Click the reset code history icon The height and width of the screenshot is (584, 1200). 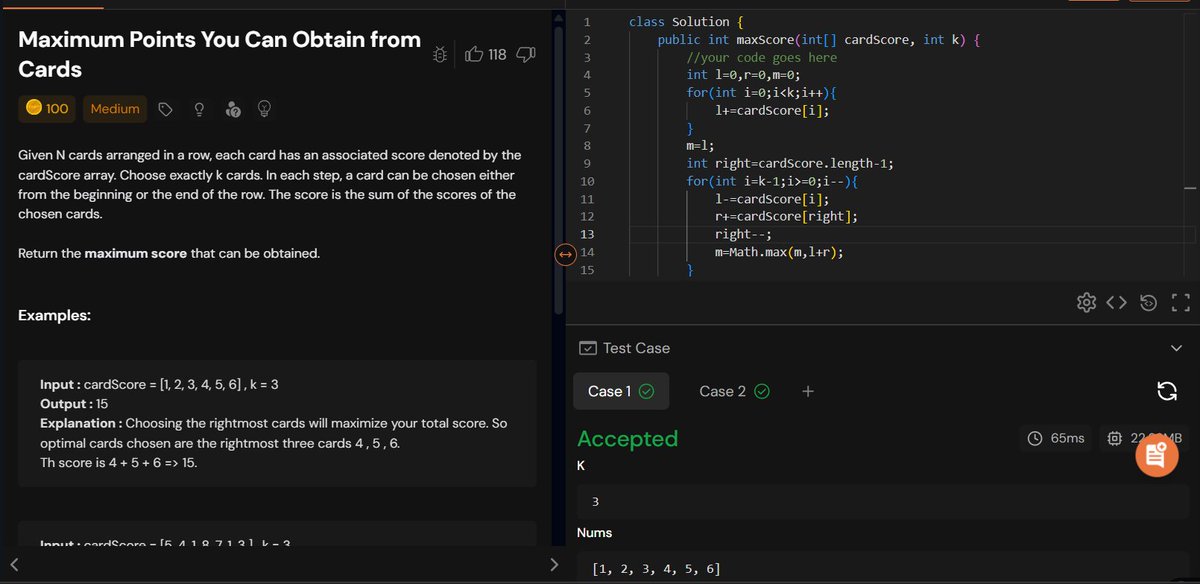click(1149, 302)
